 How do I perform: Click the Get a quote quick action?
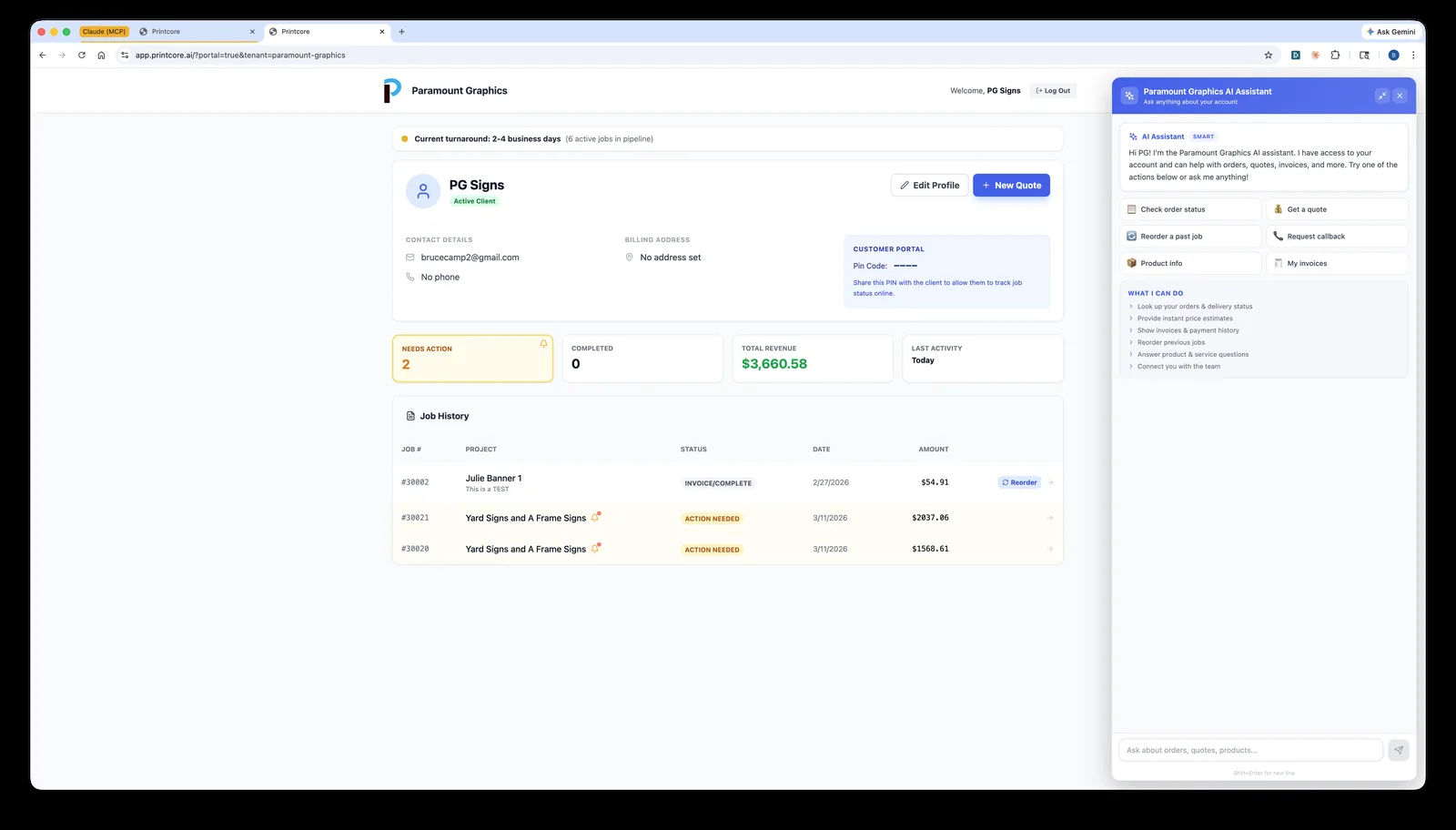(x=1337, y=209)
